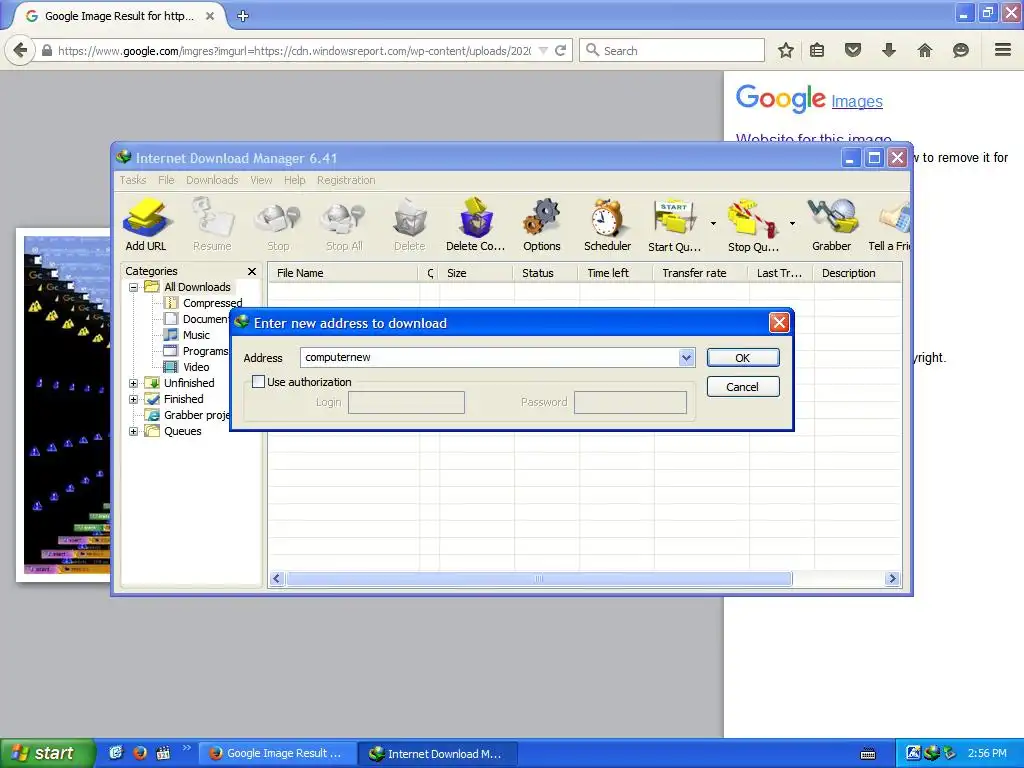Follow the Google Images link
The height and width of the screenshot is (768, 1024).
[857, 101]
